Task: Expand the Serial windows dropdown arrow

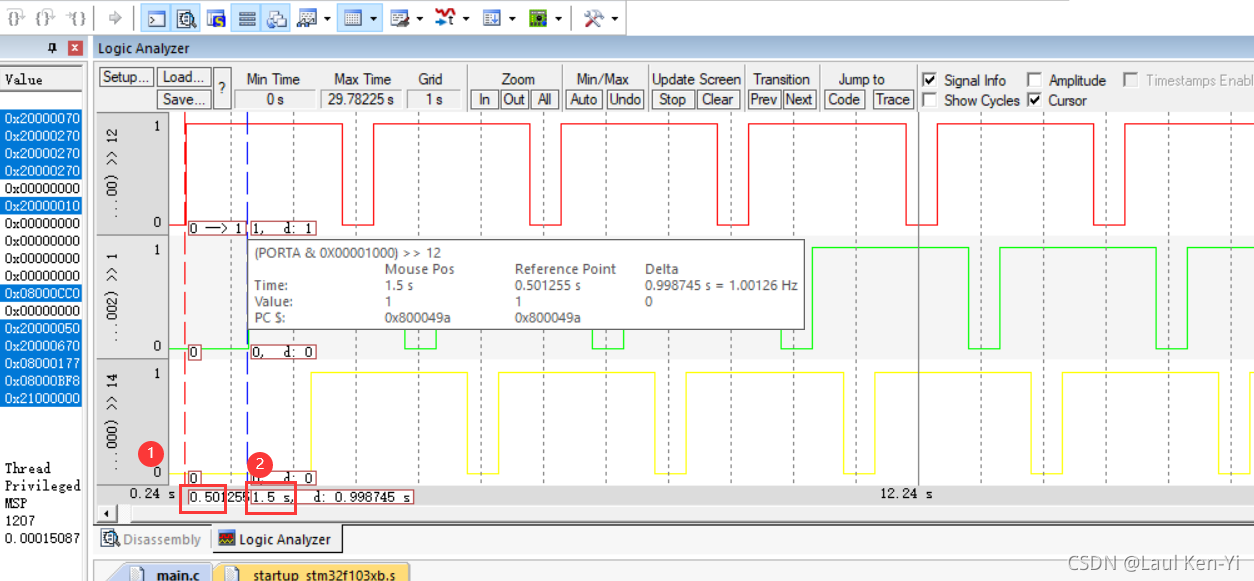Action: coord(420,18)
